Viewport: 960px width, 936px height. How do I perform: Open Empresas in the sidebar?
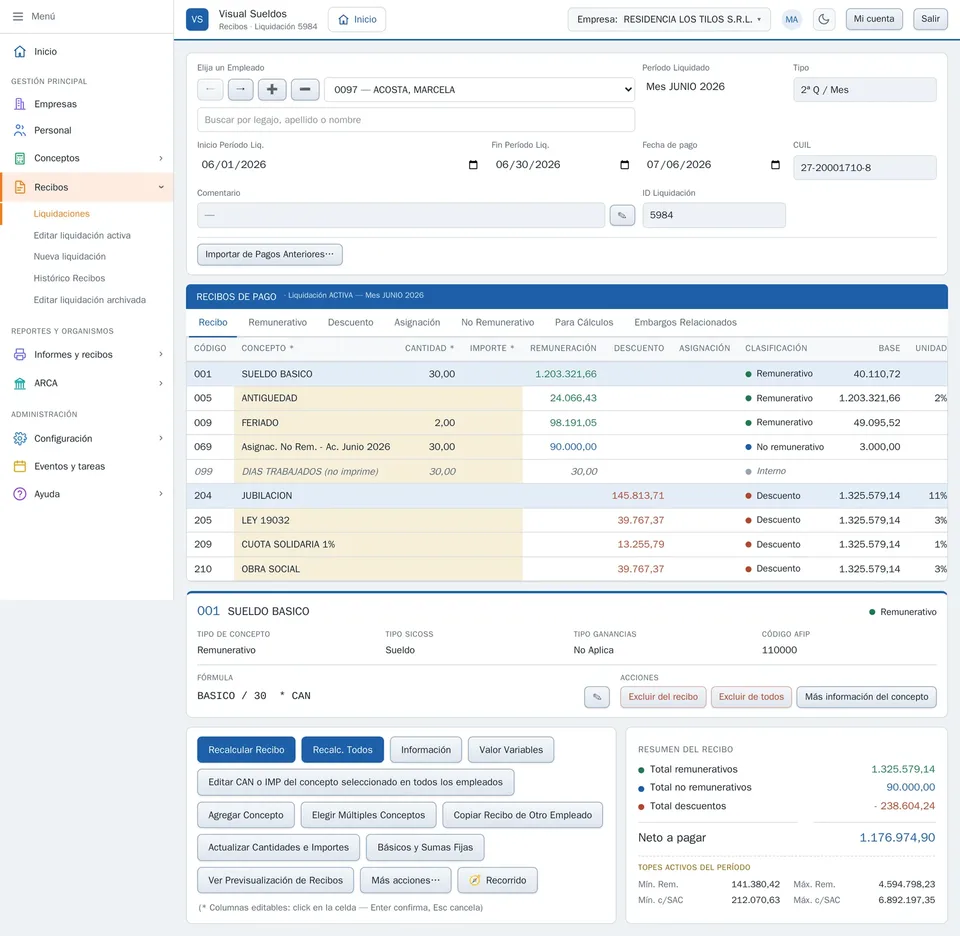point(87,104)
